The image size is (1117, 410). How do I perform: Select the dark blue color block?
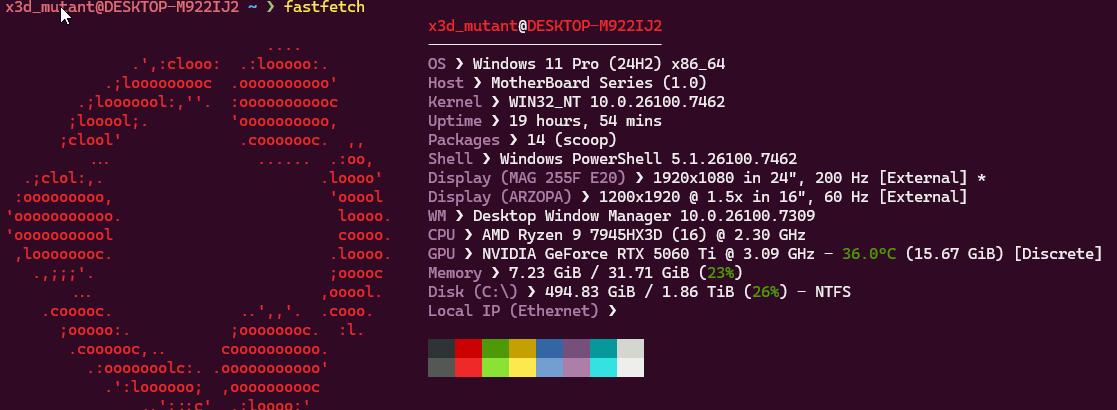click(549, 348)
